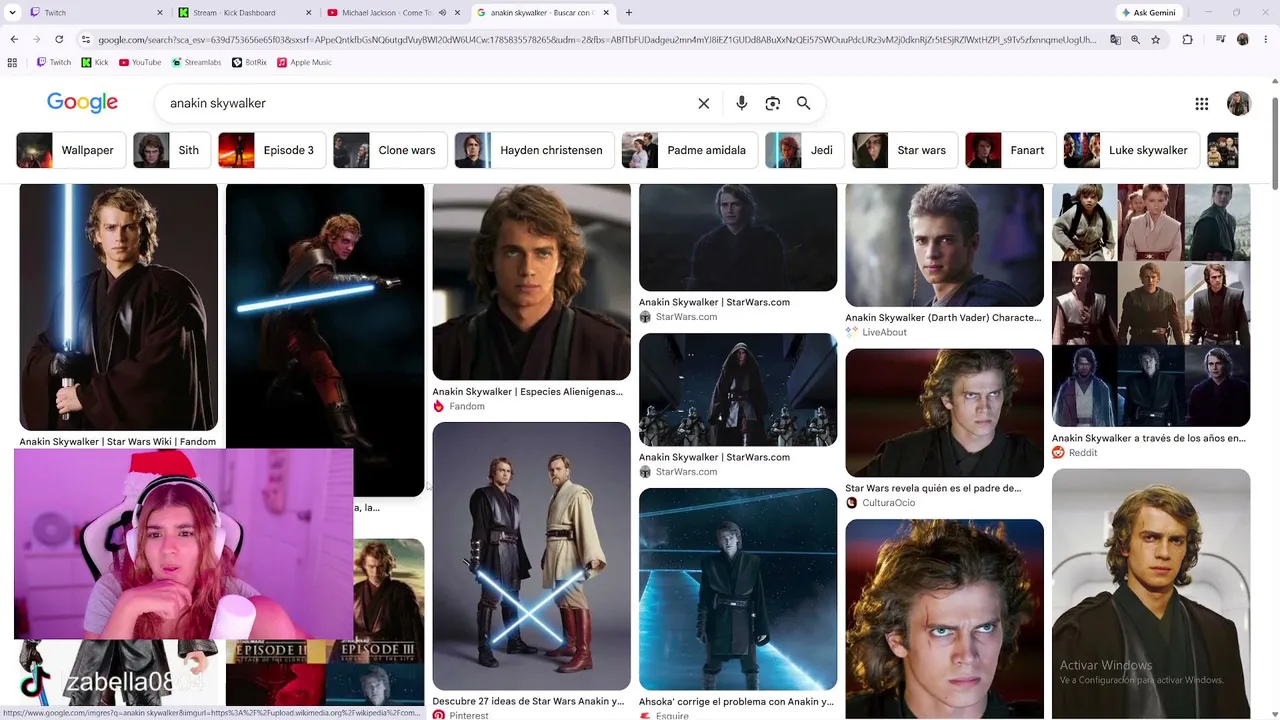Reload the current page

[x=59, y=40]
